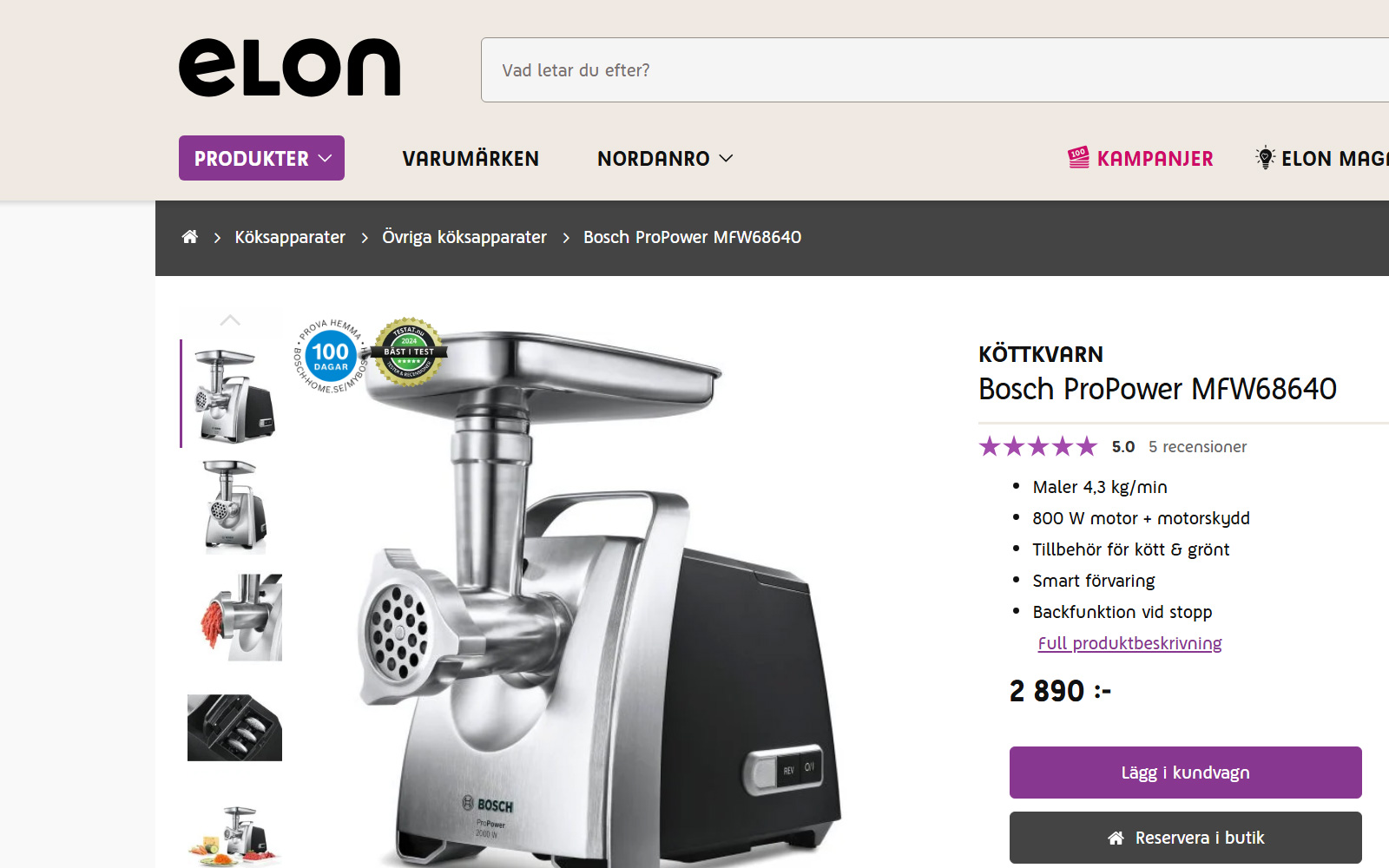Open the Produkter dropdown menu
Screen dimensions: 1389x868
coord(261,158)
